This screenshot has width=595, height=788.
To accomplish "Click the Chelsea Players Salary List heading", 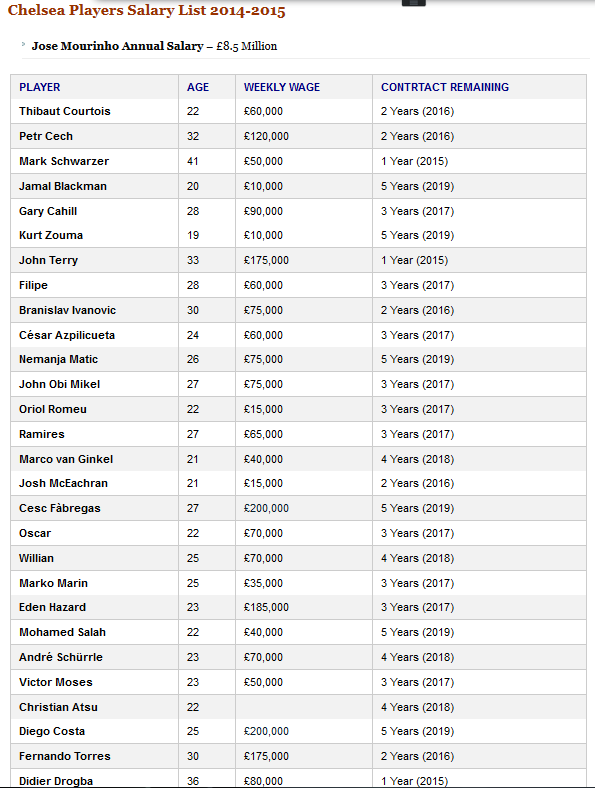I will (146, 11).
